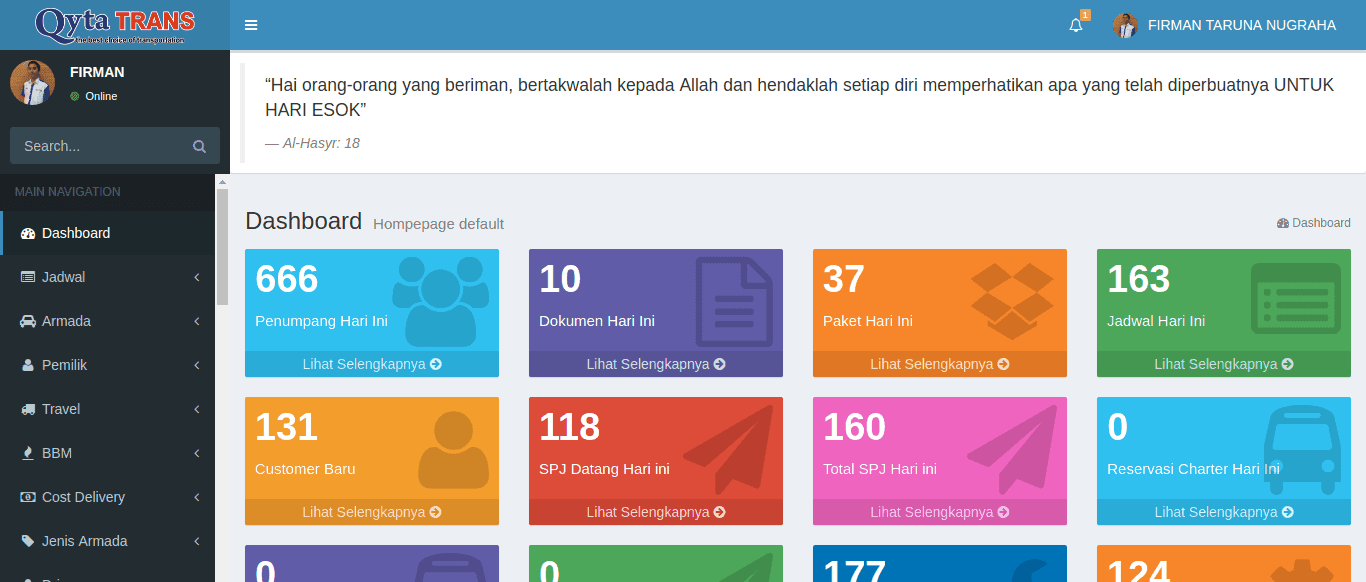
Task: Expand the Cost Delivery submenu
Action: pyautogui.click(x=107, y=497)
